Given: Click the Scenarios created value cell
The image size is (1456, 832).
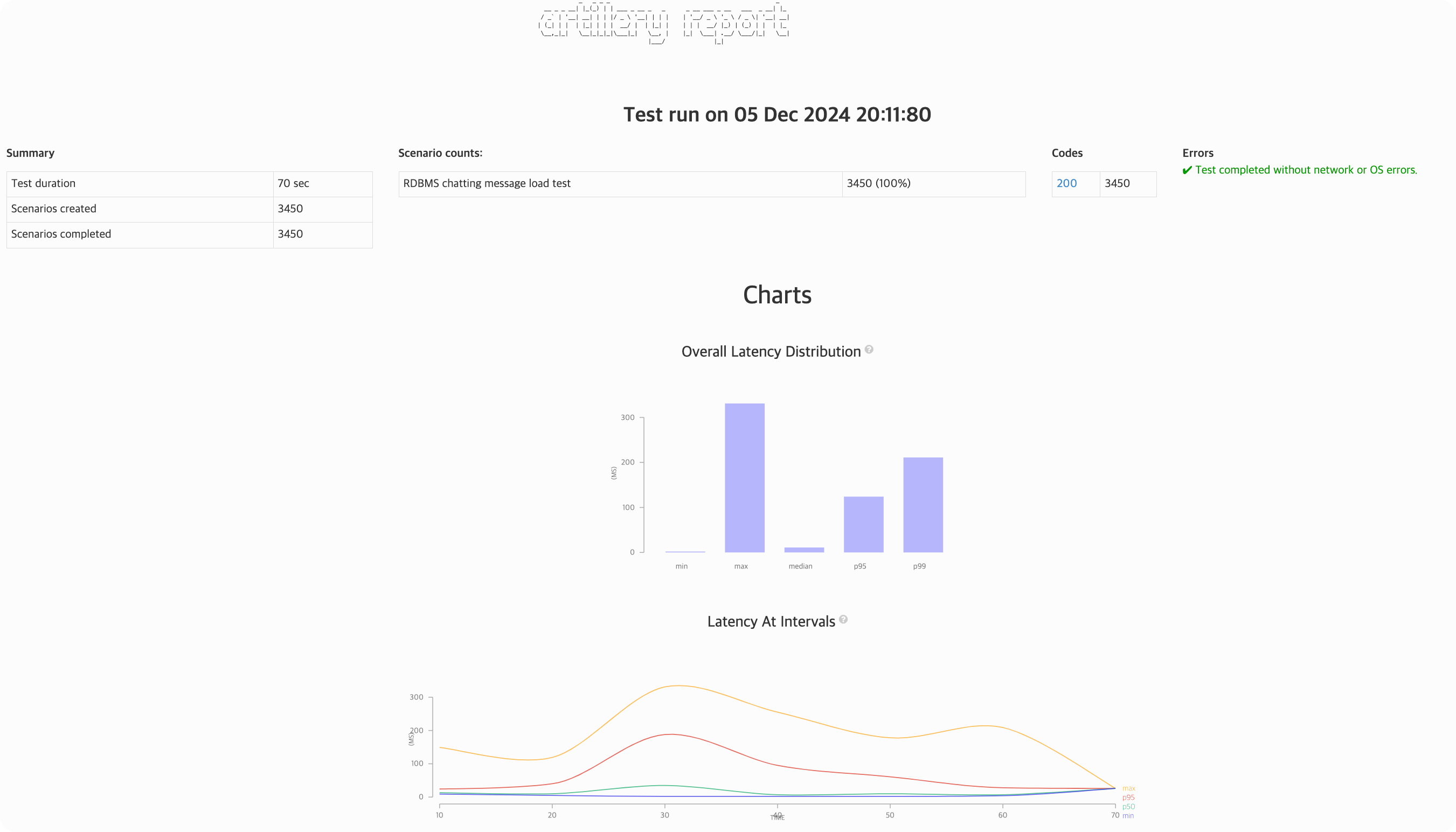Looking at the screenshot, I should pos(322,209).
